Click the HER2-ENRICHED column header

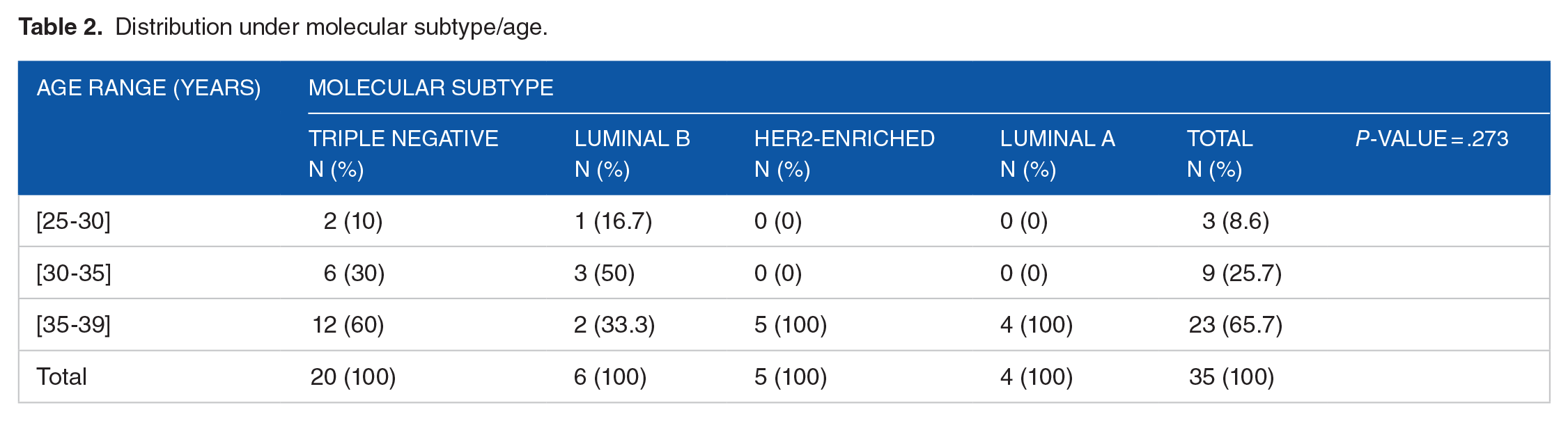[x=844, y=153]
